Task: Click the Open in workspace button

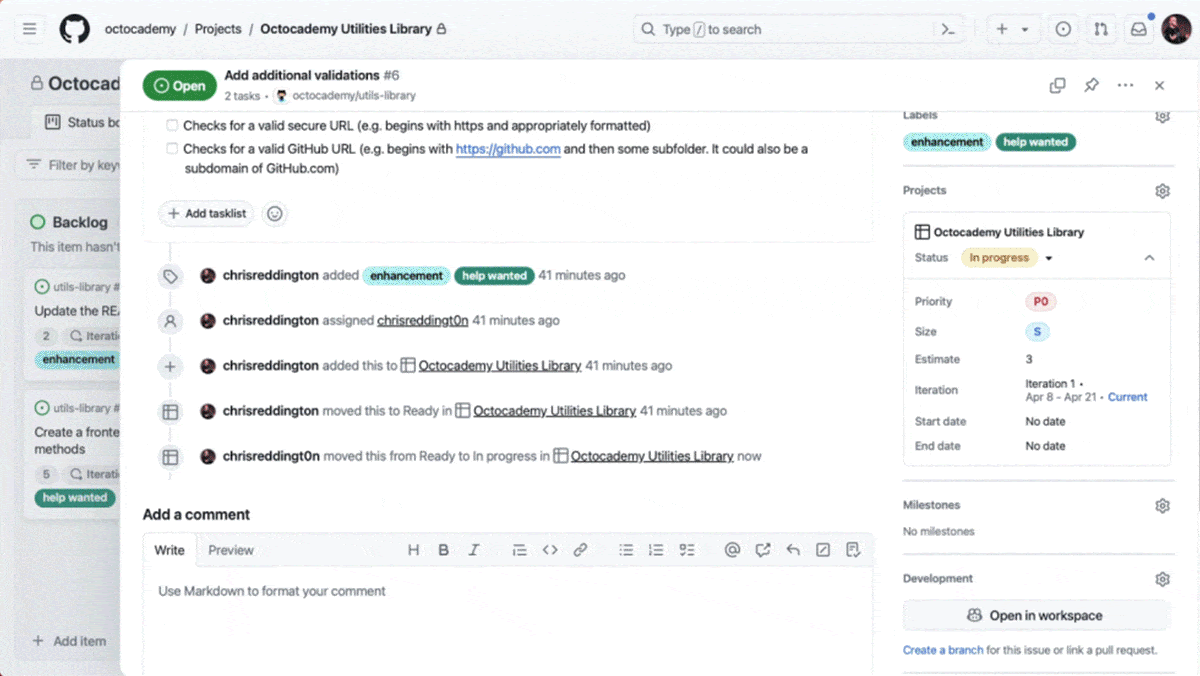Action: (x=1036, y=616)
